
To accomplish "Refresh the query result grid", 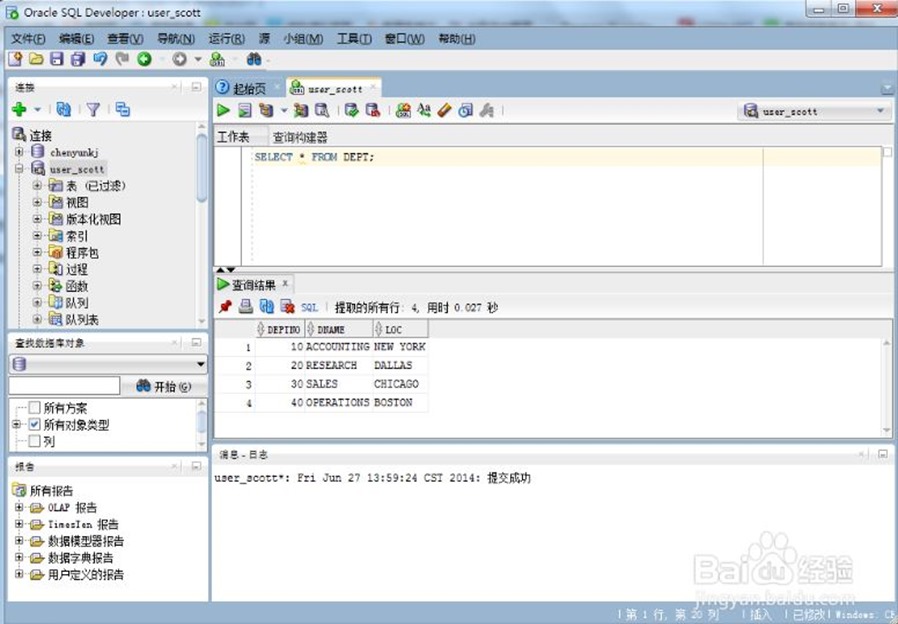I will pos(266,307).
